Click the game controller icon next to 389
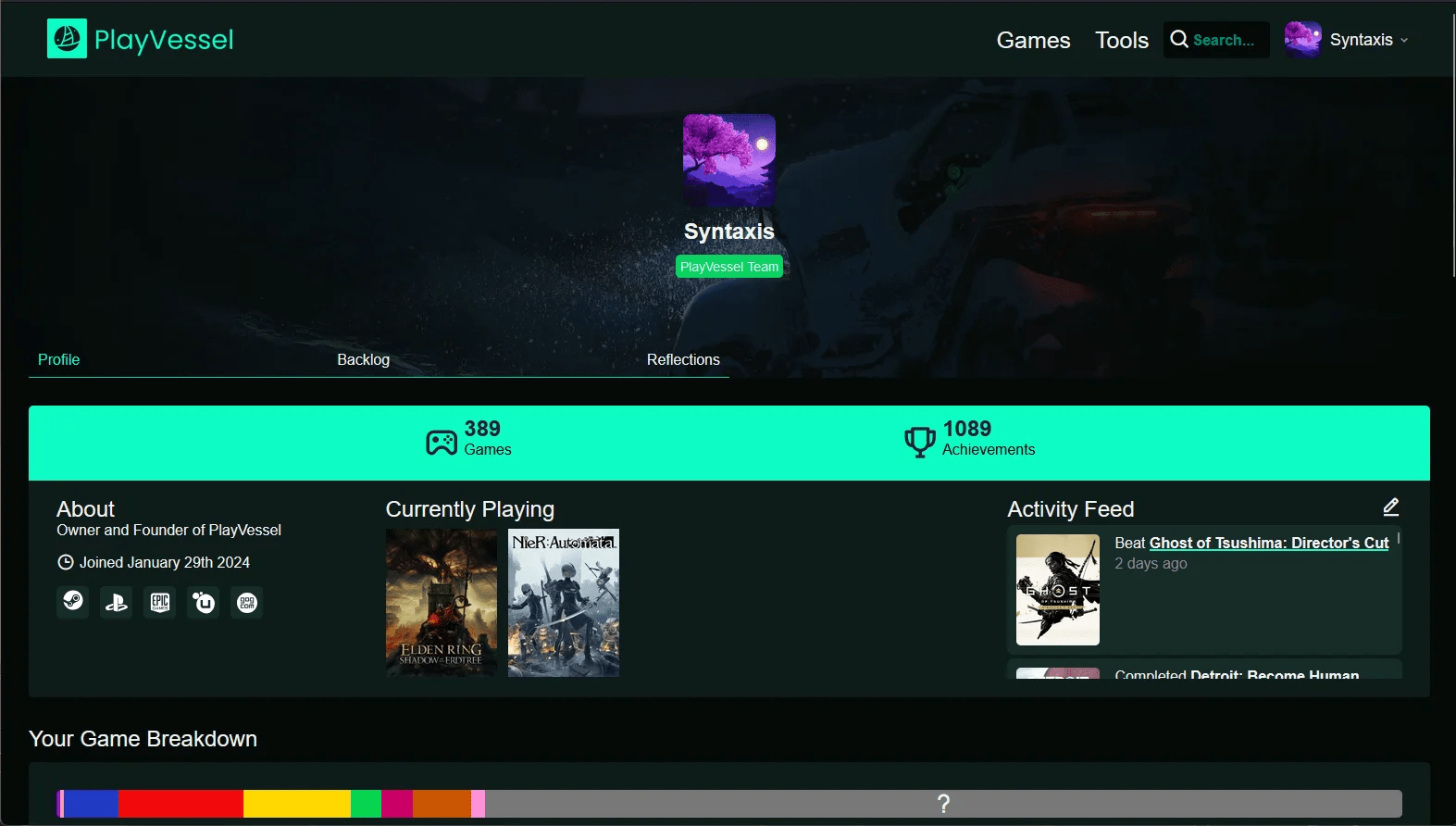The height and width of the screenshot is (826, 1456). pyautogui.click(x=442, y=442)
